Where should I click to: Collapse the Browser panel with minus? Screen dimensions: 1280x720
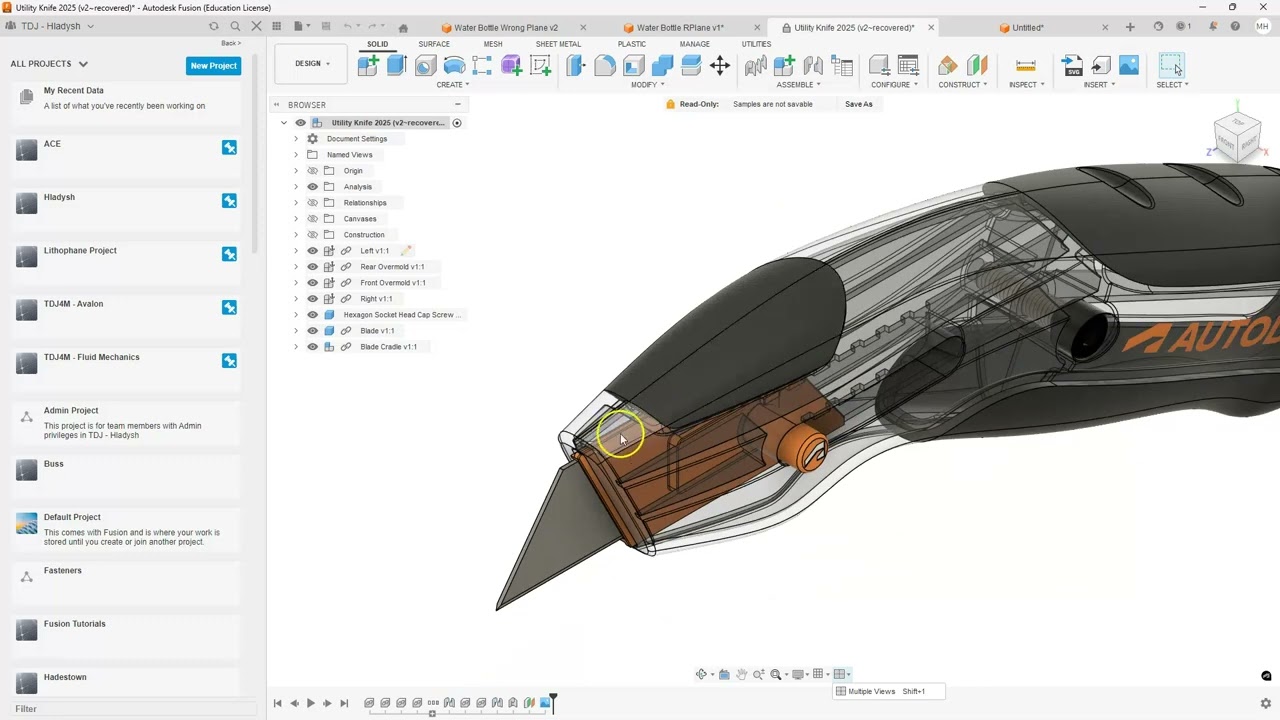pos(458,105)
